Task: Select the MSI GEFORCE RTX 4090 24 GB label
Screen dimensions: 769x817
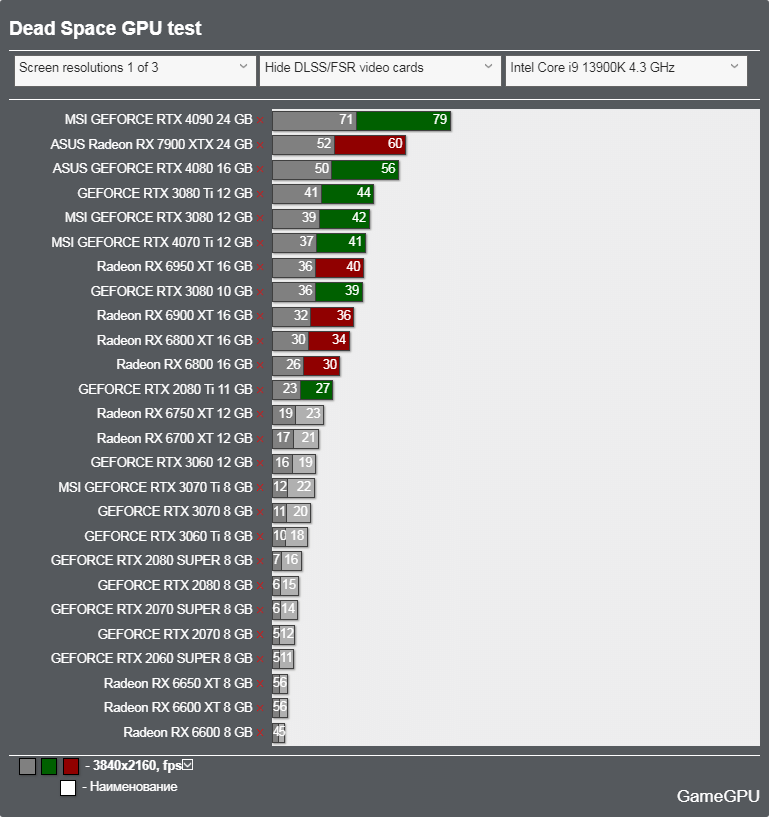Action: pos(158,119)
